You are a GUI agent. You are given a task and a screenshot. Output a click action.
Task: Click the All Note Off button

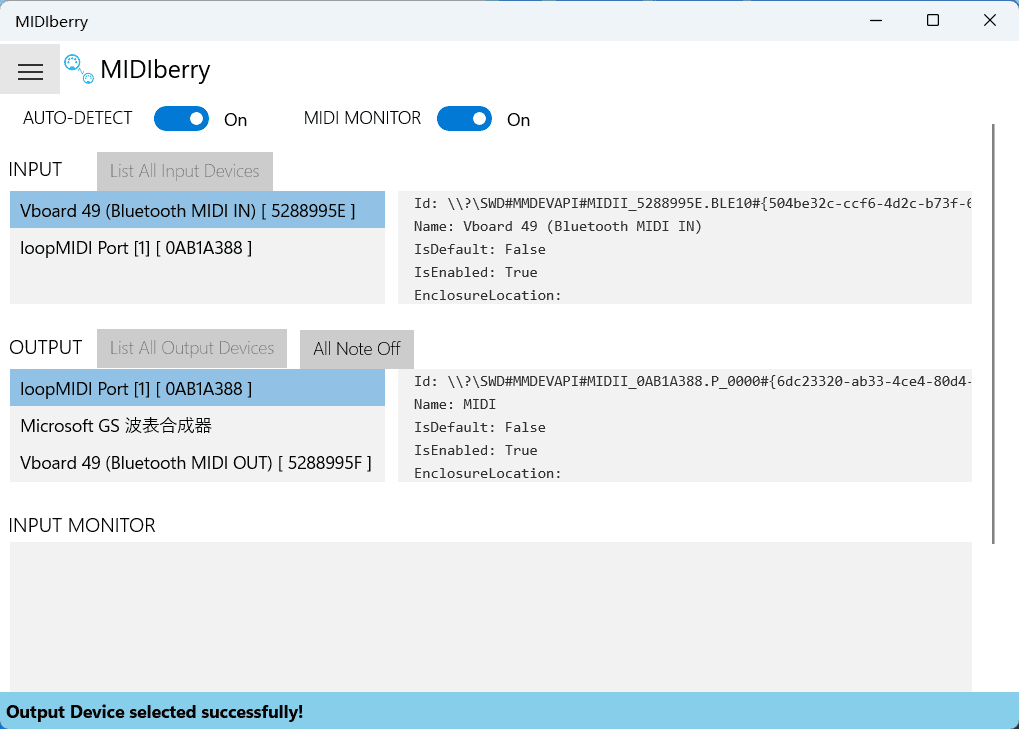pos(356,349)
